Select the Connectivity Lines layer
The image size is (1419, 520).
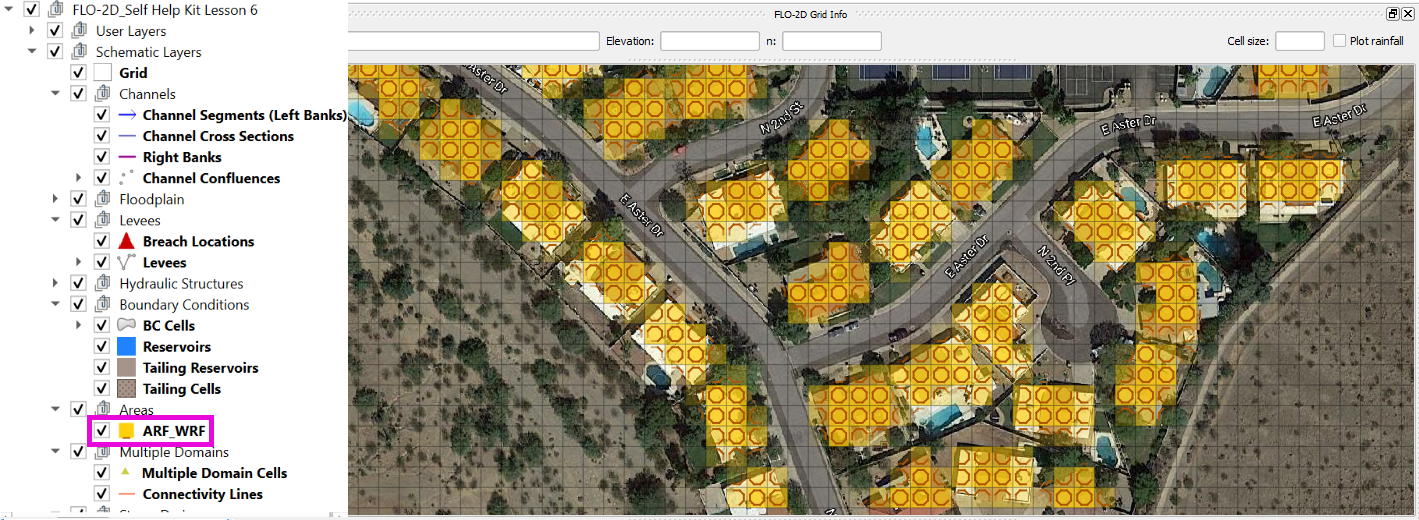tap(202, 494)
